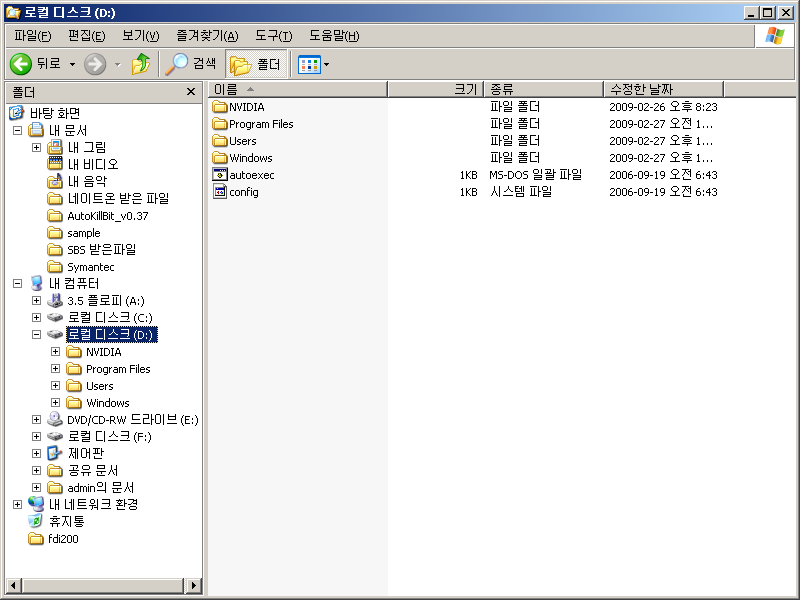Open the Tools (도구) menu
Screen dimensions: 800x600
click(x=273, y=36)
